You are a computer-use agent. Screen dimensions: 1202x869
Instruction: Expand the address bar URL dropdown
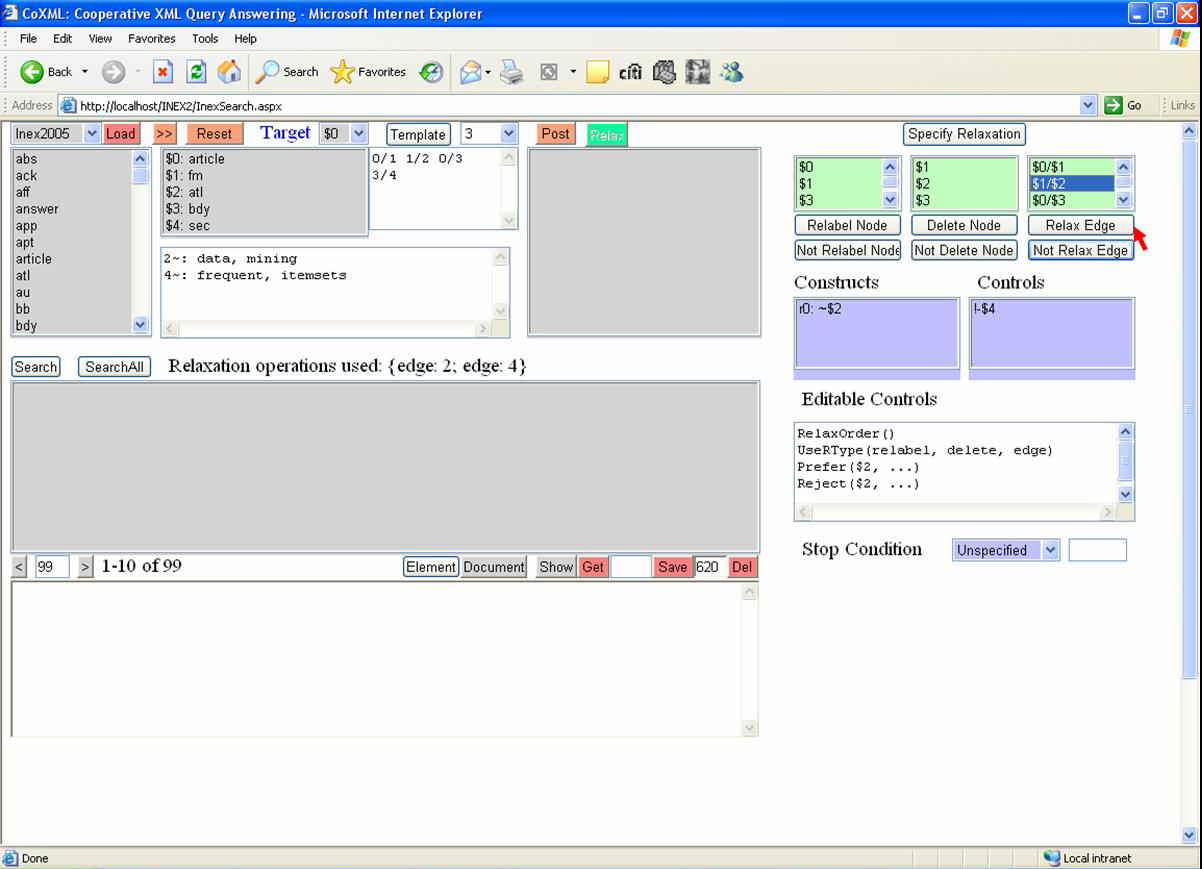1088,105
